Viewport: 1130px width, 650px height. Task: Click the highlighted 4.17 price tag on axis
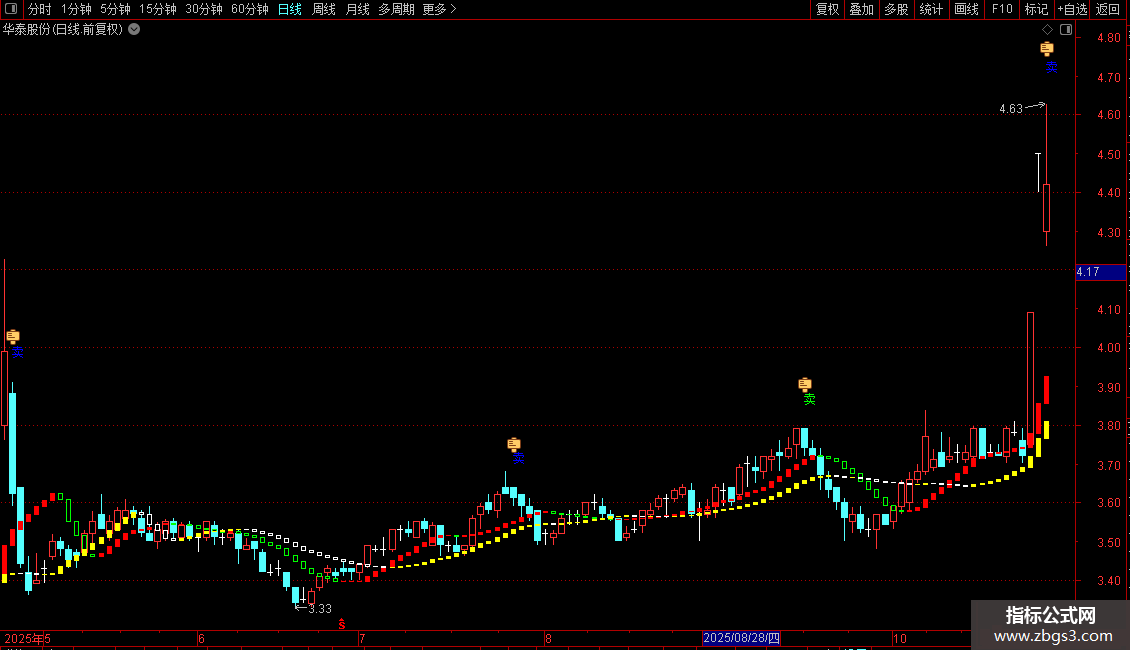[x=1100, y=272]
